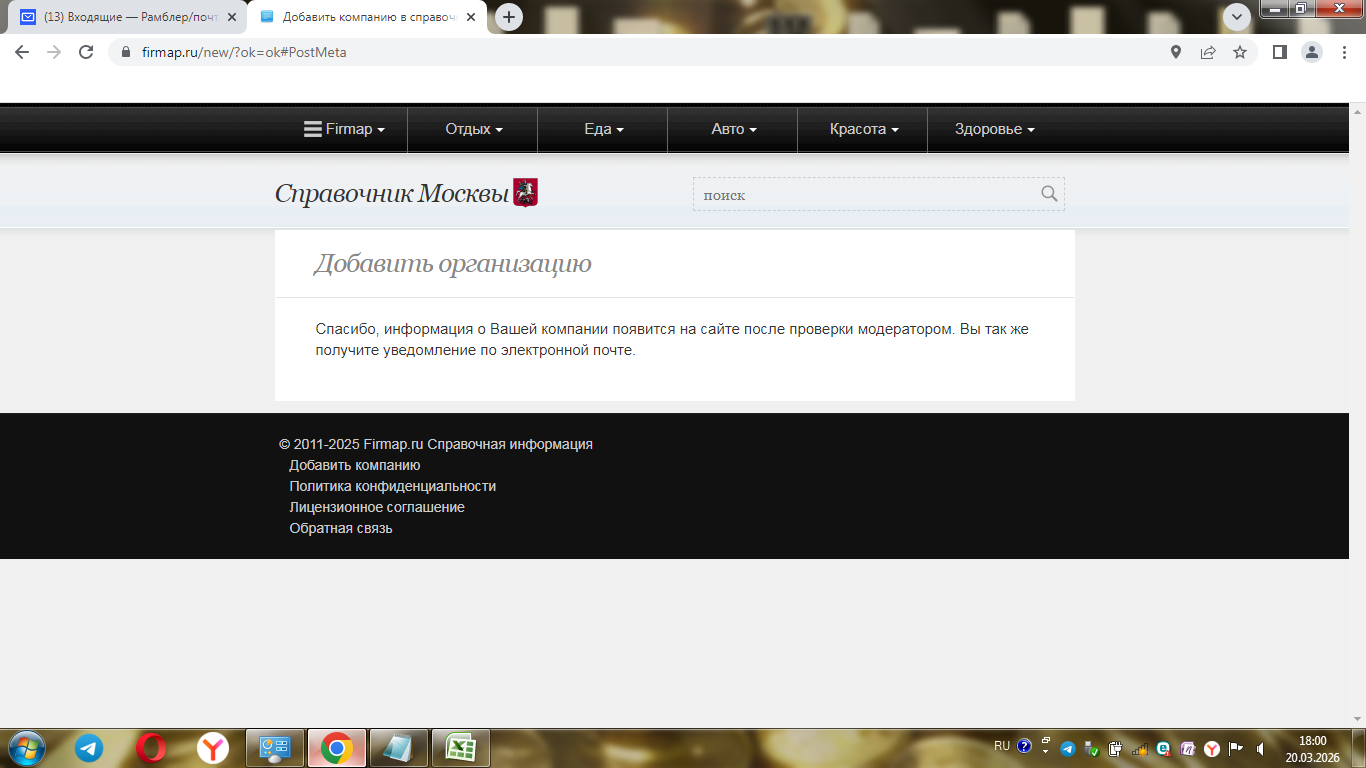Click the blue help question-mark tray icon
This screenshot has width=1366, height=768.
[x=1024, y=746]
